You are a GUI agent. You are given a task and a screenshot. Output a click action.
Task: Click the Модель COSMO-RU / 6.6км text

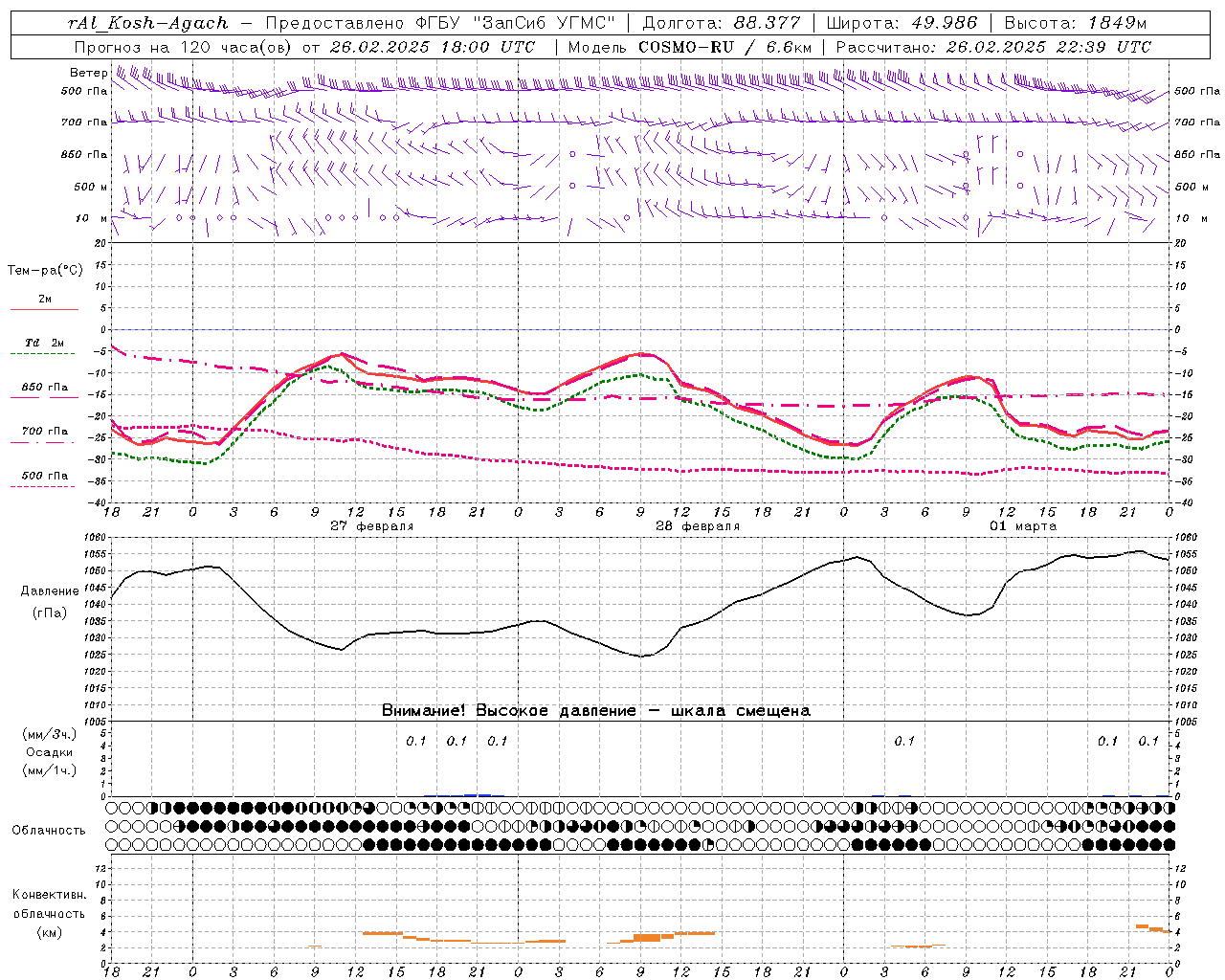(x=690, y=47)
